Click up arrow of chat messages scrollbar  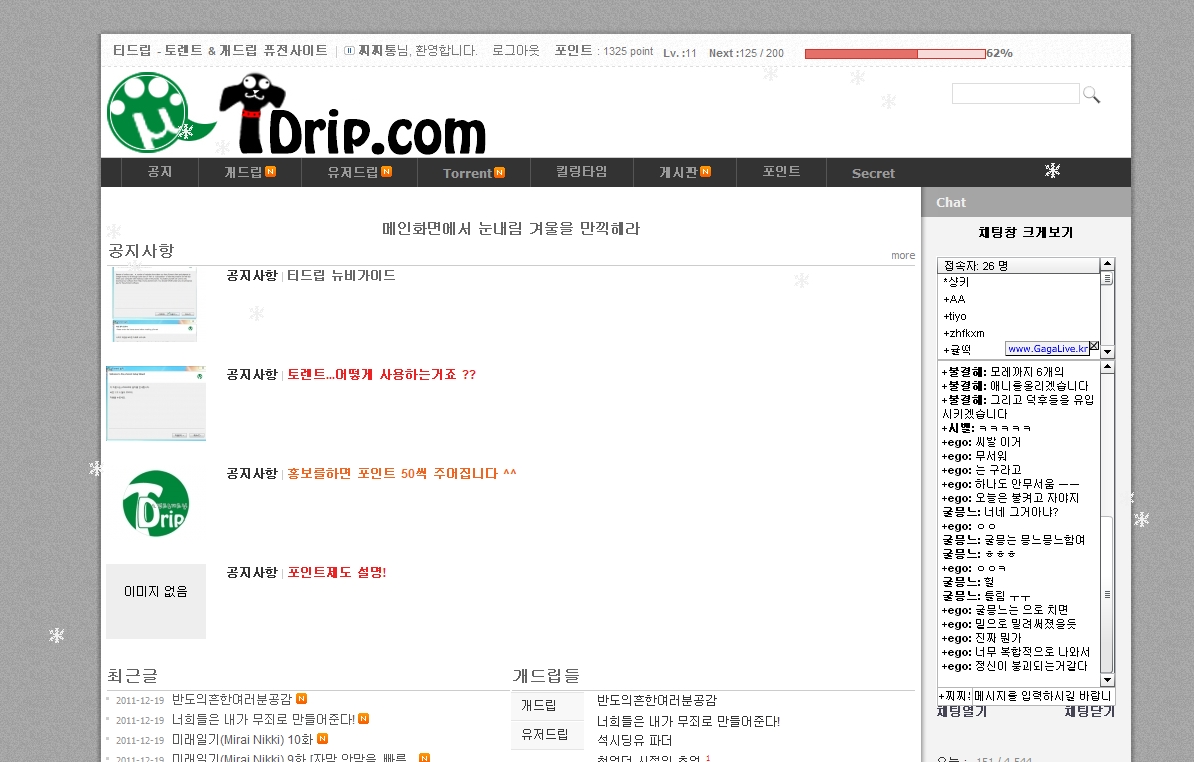point(1108,367)
